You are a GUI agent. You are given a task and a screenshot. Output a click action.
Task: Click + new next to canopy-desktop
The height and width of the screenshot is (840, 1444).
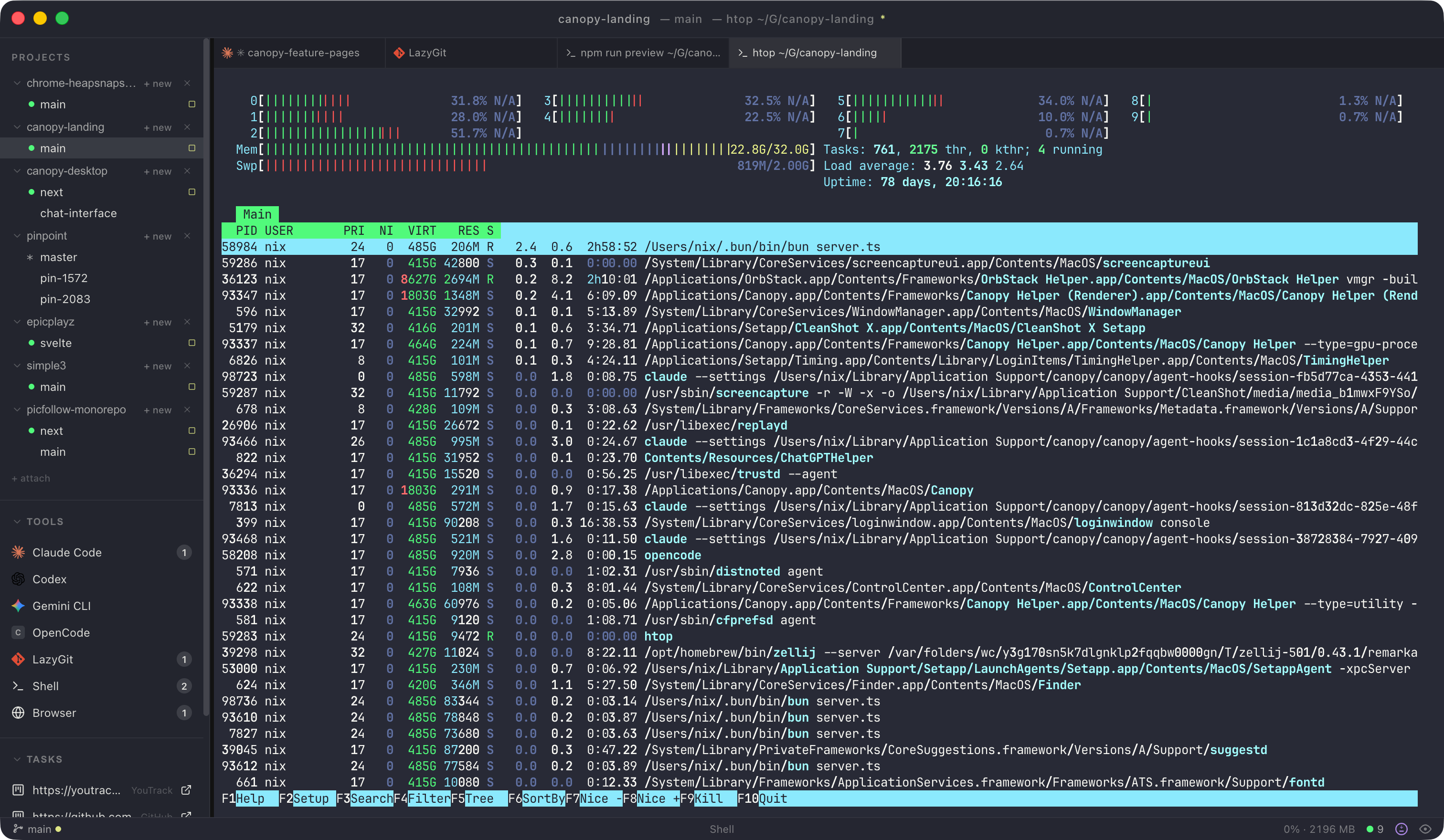[158, 171]
